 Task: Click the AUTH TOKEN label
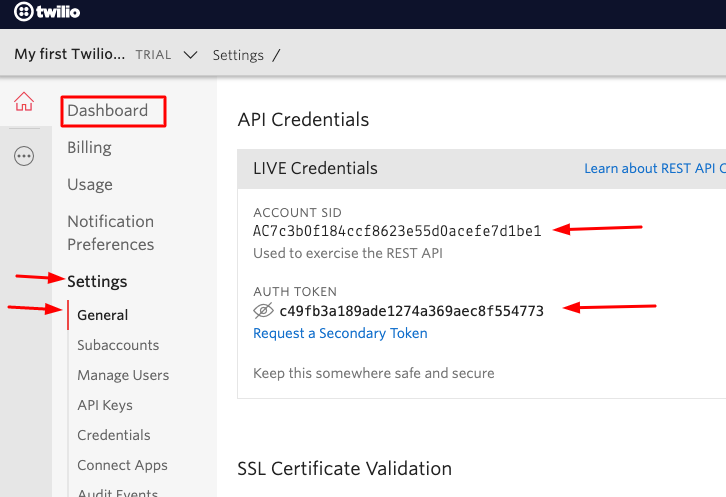tap(295, 292)
